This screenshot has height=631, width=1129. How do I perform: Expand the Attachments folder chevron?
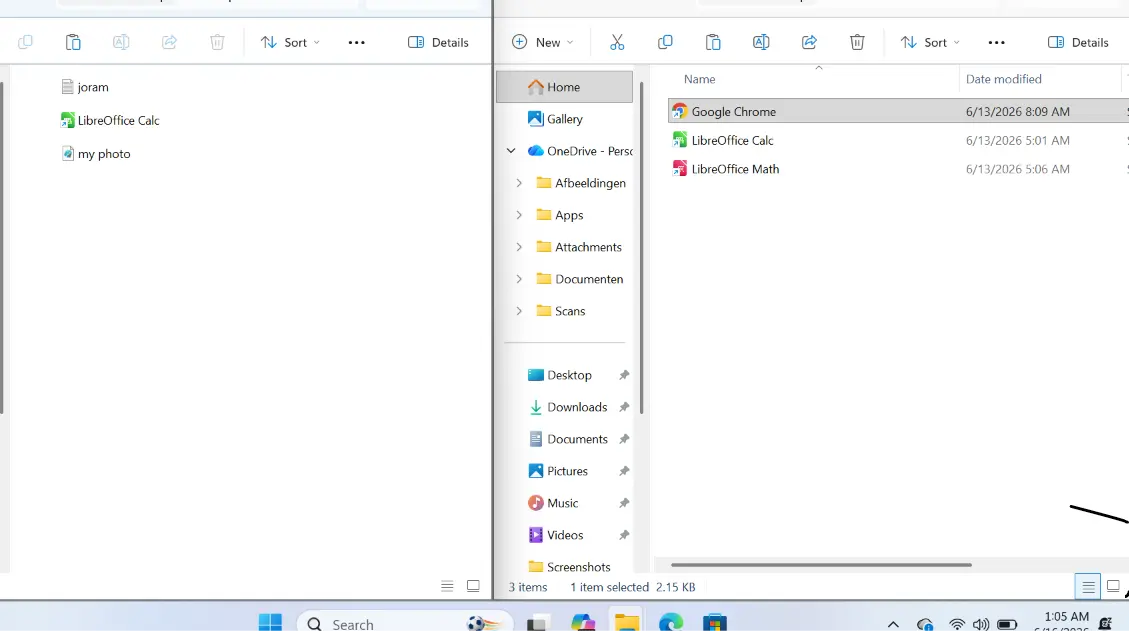(519, 247)
